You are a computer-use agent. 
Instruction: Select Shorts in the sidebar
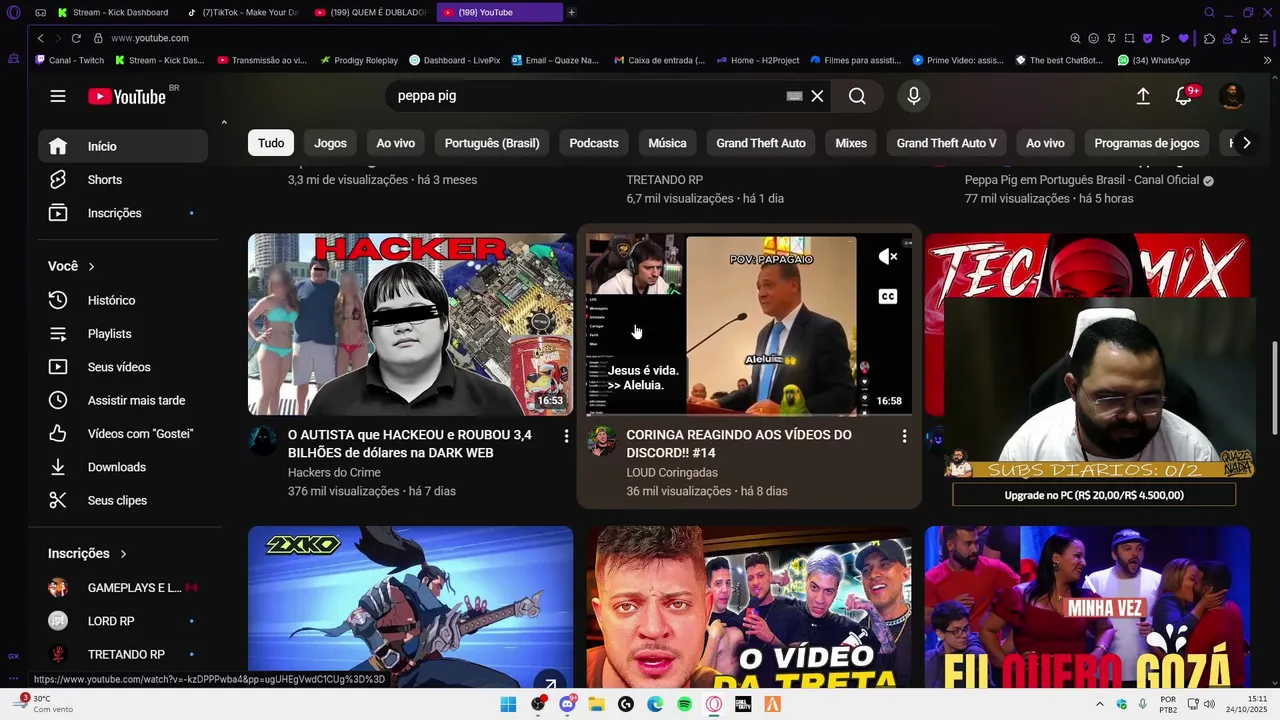pos(123,180)
